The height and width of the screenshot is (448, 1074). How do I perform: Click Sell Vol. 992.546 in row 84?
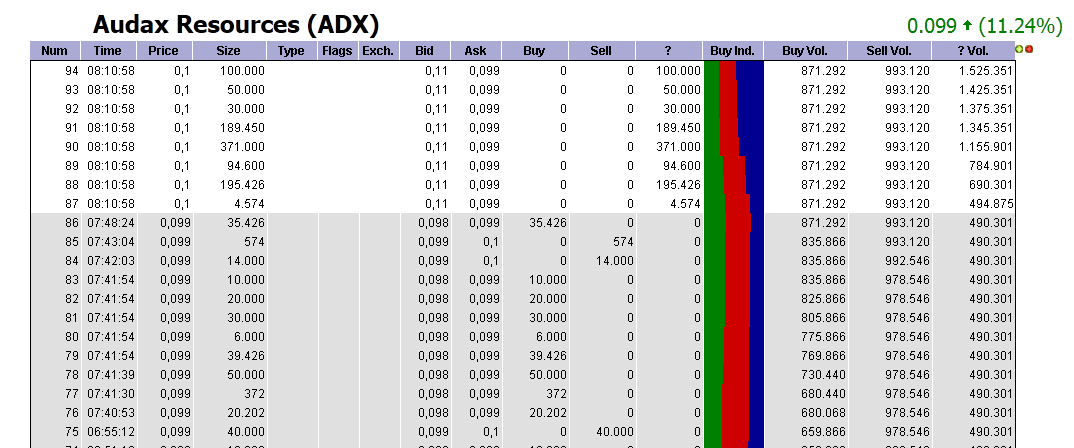click(908, 261)
